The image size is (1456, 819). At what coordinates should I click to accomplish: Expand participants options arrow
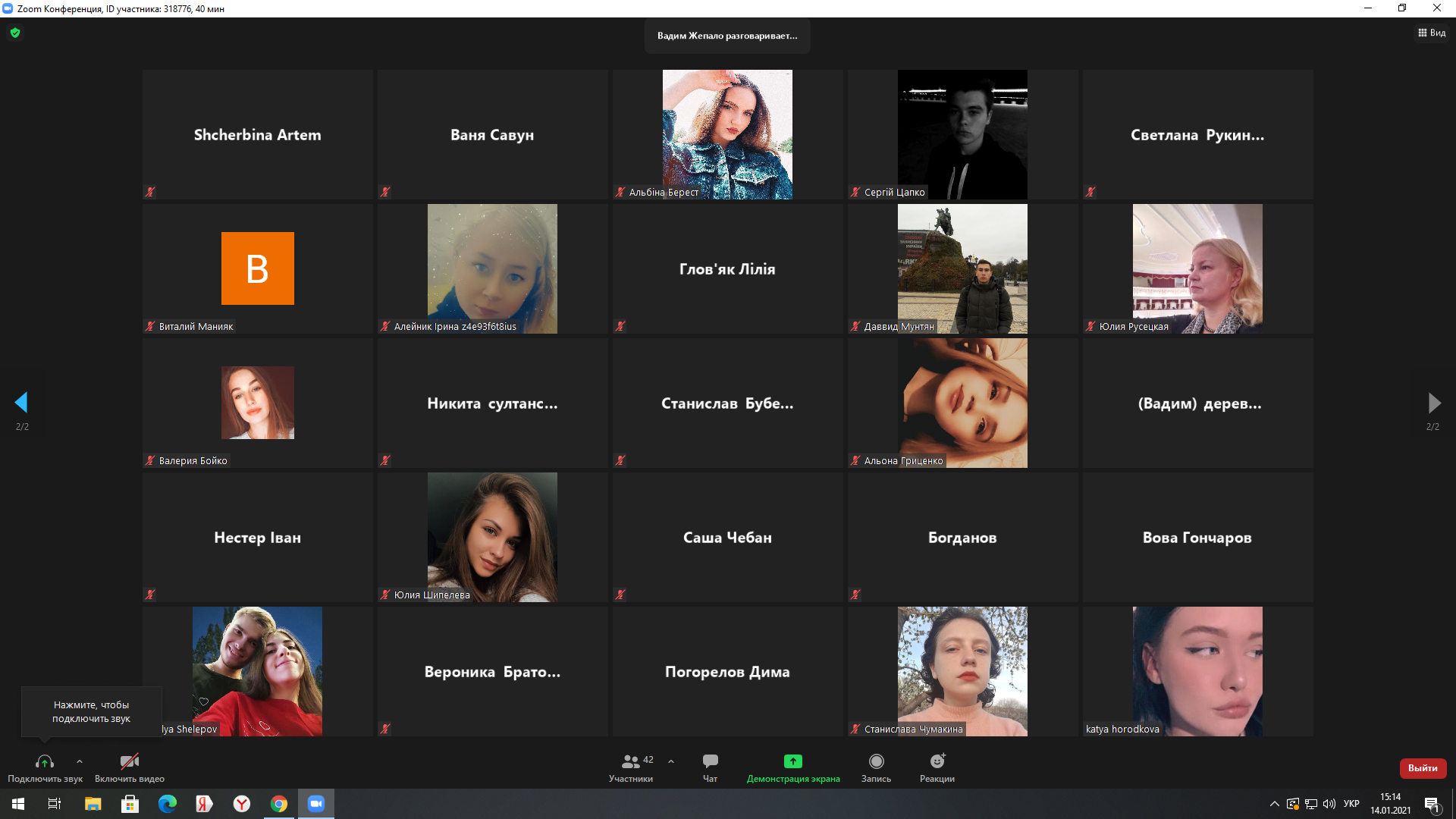point(671,761)
